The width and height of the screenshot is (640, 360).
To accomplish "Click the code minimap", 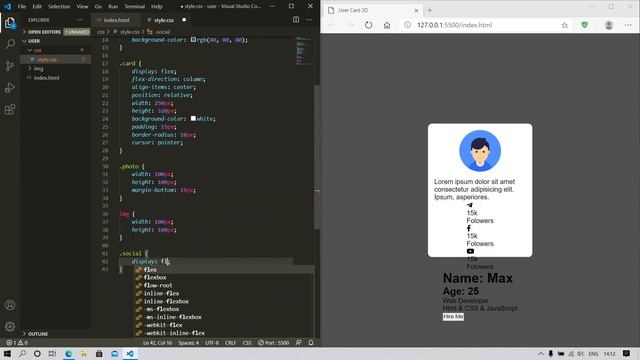I will [x=304, y=51].
